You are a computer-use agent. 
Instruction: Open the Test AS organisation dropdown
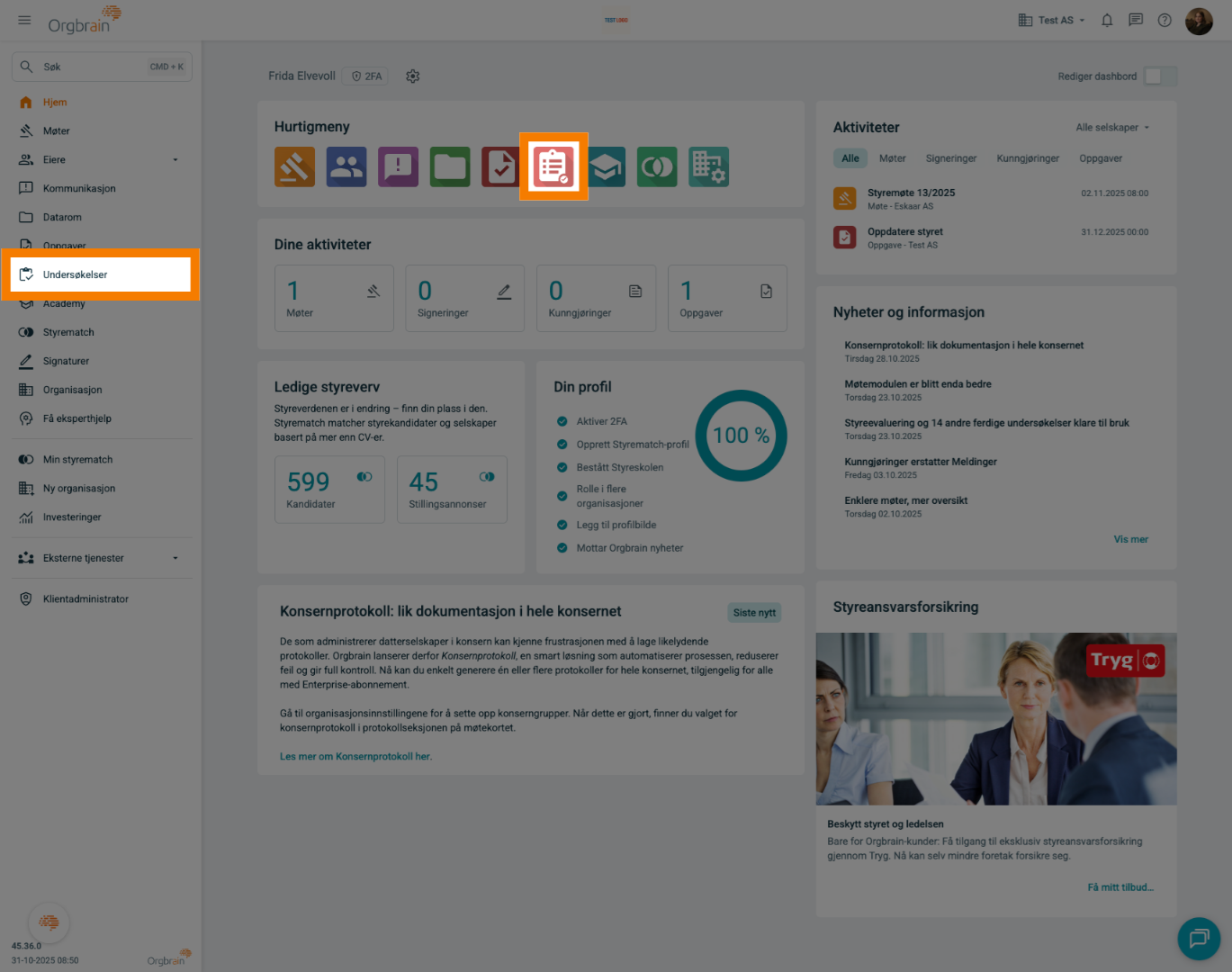point(1052,20)
